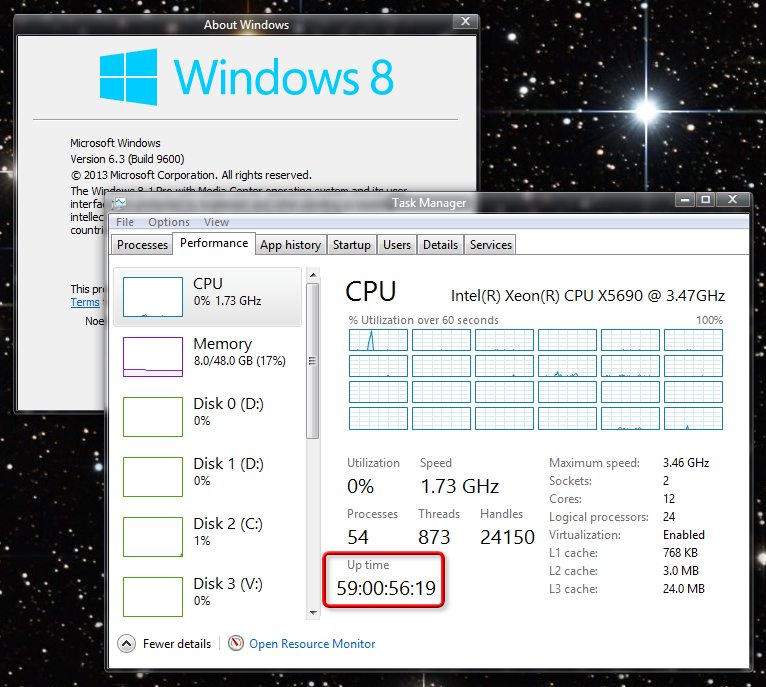This screenshot has width=766, height=687.
Task: Open the File menu
Action: coord(125,222)
